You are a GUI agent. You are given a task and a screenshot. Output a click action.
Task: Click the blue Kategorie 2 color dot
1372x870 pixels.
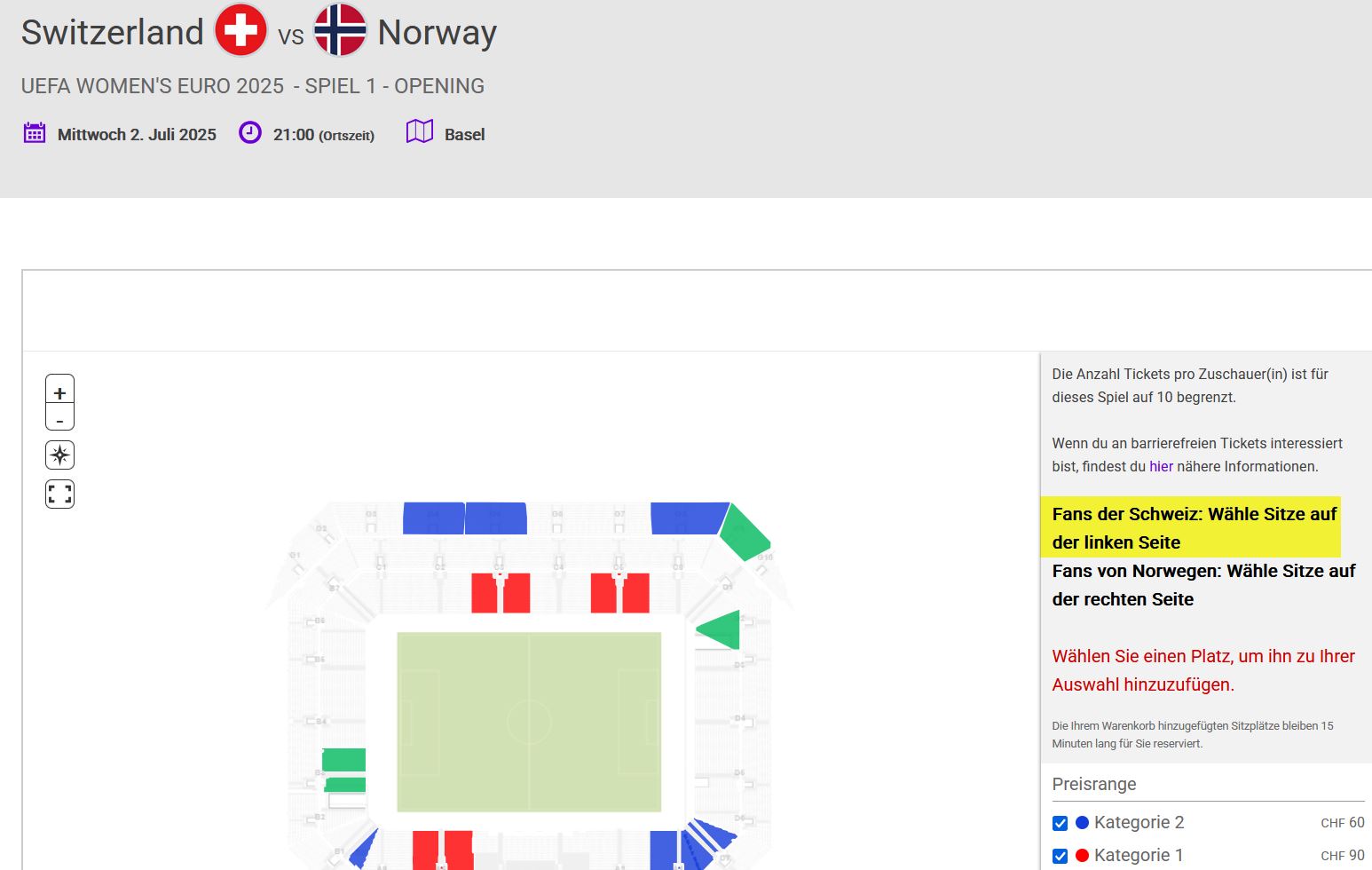pyautogui.click(x=1082, y=822)
